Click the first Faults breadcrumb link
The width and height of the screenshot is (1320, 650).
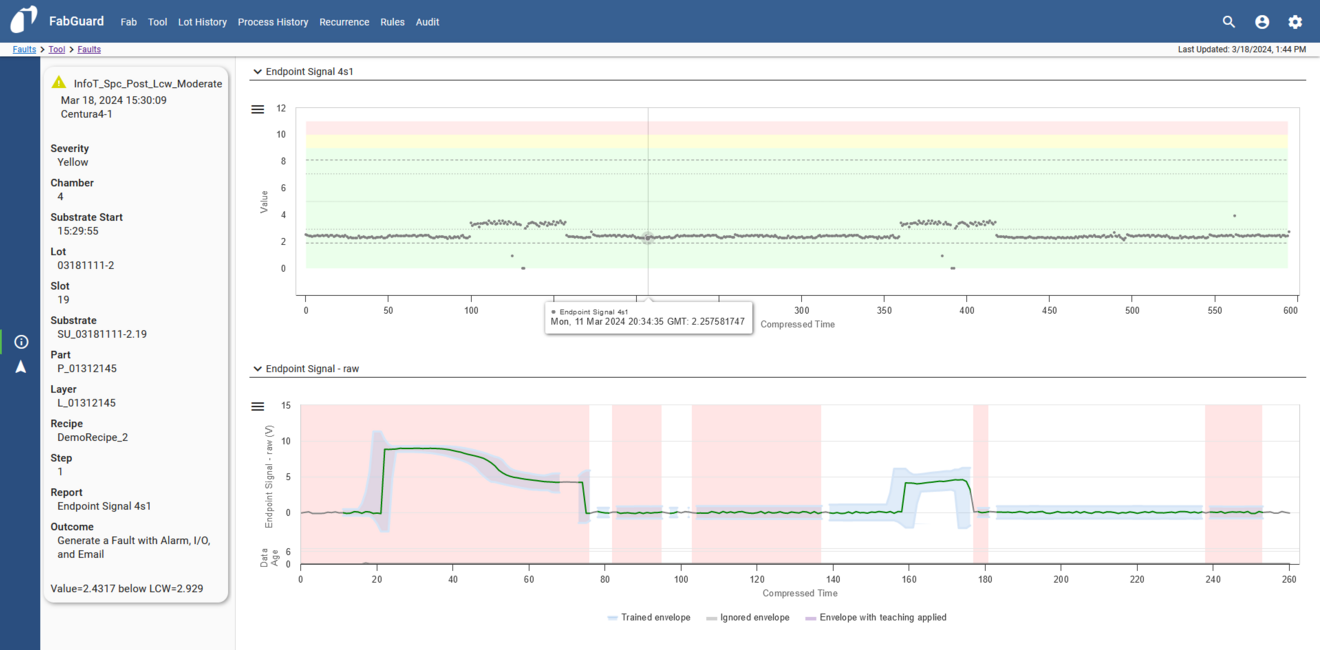(23, 48)
